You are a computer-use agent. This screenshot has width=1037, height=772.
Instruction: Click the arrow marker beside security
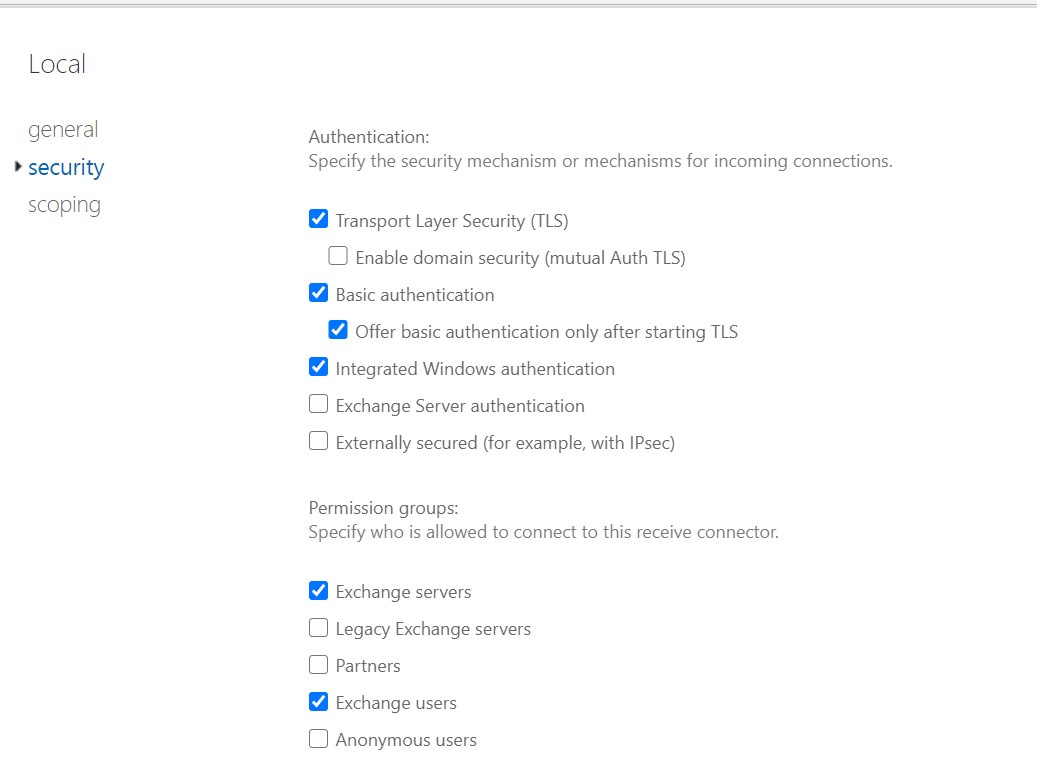coord(19,167)
